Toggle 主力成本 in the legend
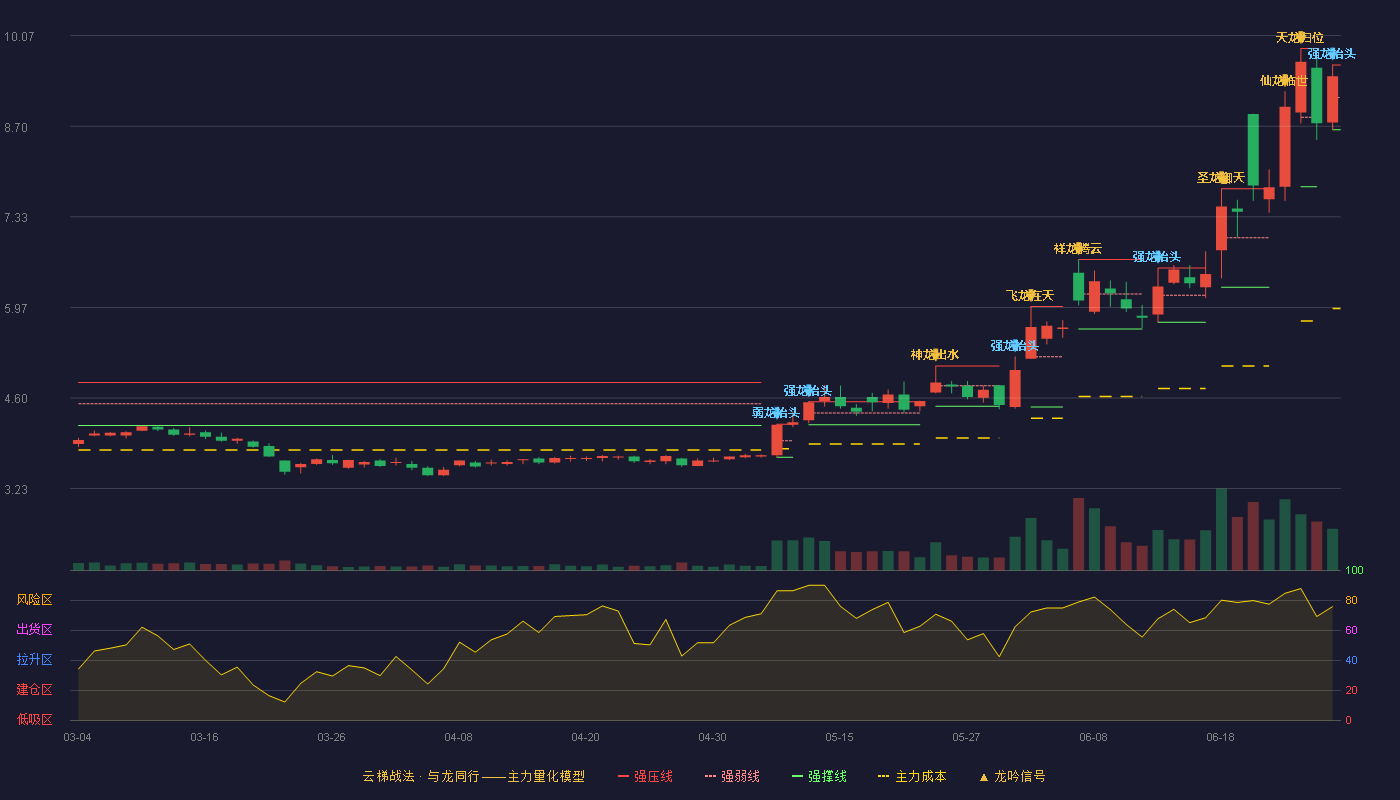Screen dimensions: 1400x800 click(x=912, y=776)
